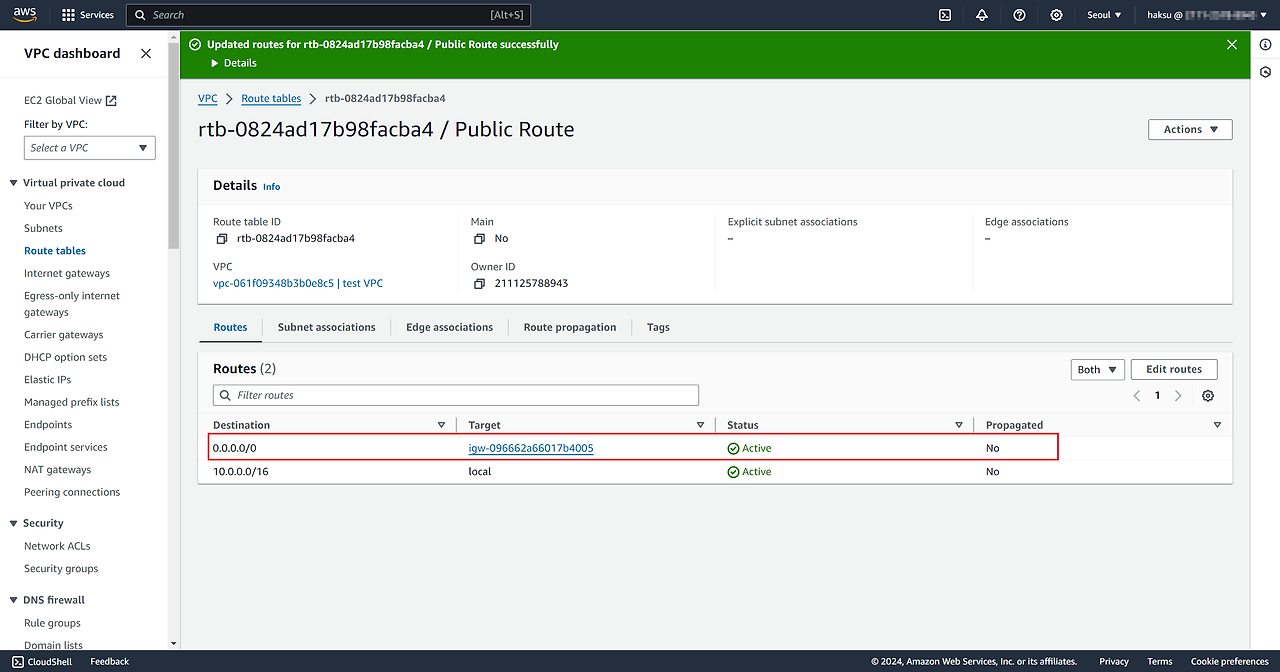Image resolution: width=1280 pixels, height=672 pixels.
Task: Copy the Route table ID value
Action: point(222,239)
